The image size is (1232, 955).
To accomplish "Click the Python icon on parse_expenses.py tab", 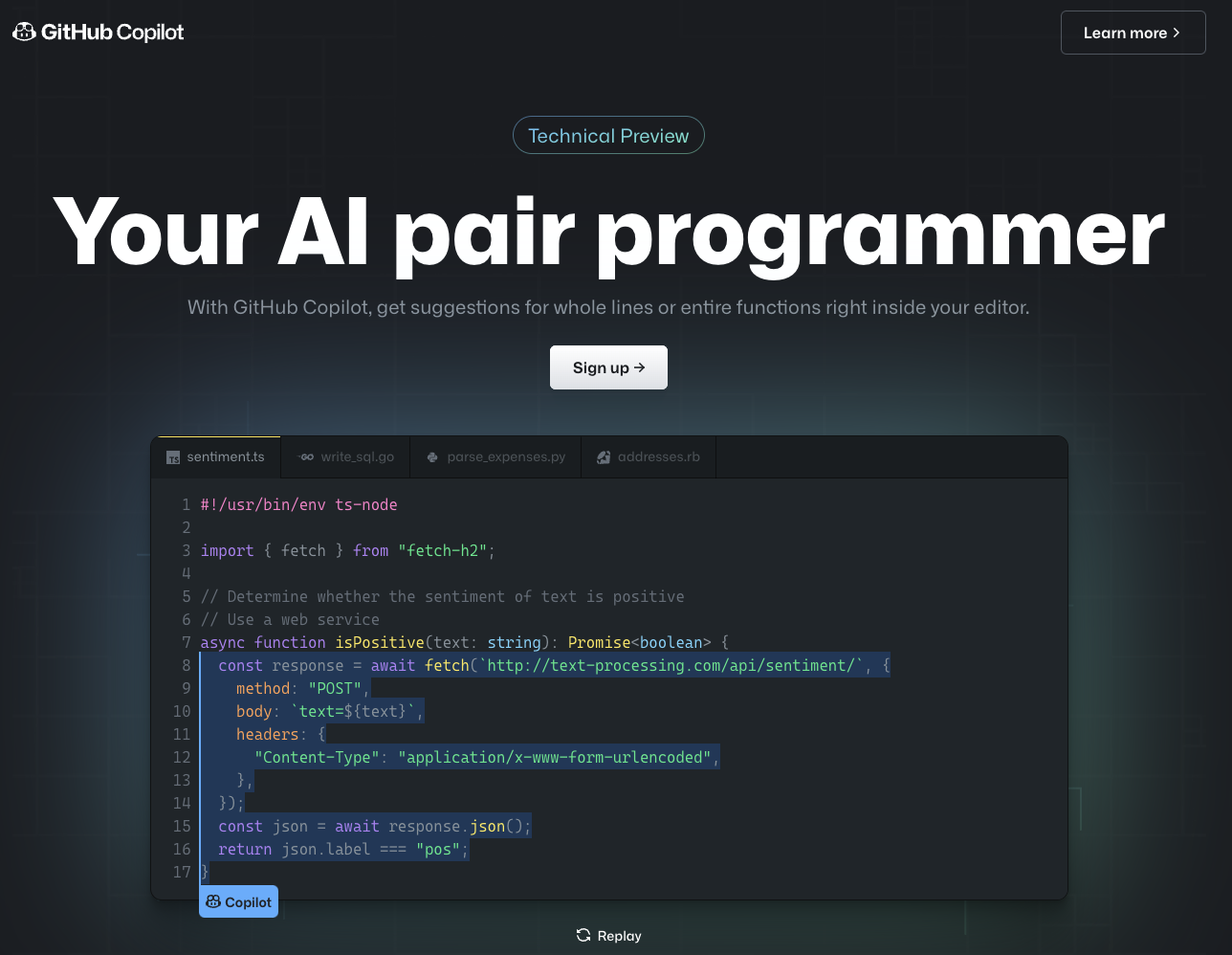I will point(432,457).
